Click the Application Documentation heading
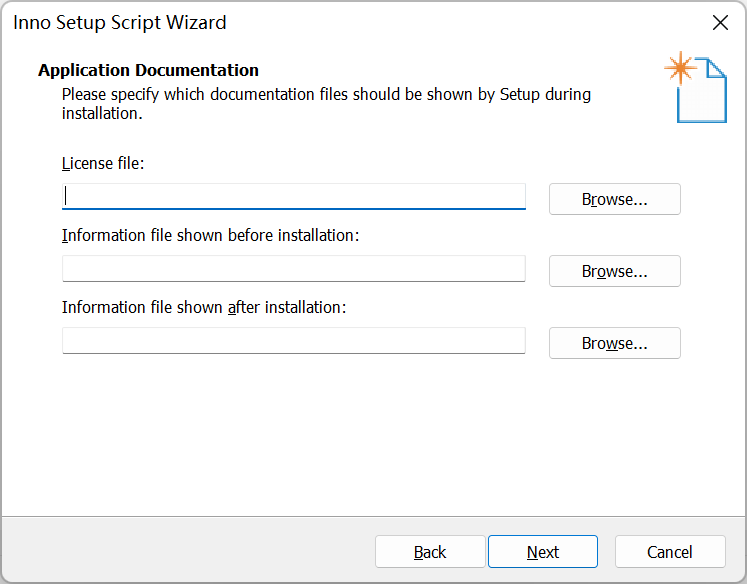The height and width of the screenshot is (584, 747). pos(148,70)
